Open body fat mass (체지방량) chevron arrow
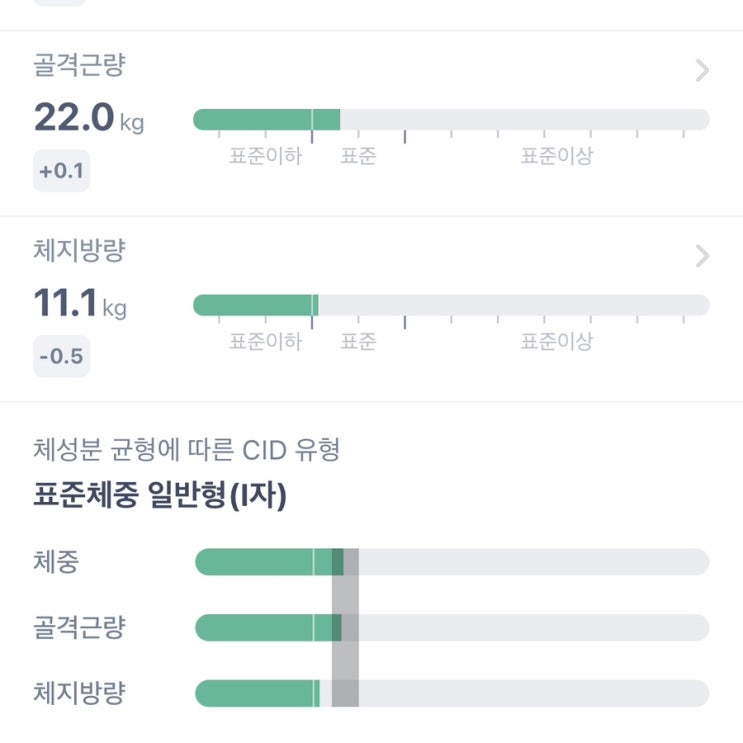The image size is (743, 743). click(x=702, y=256)
